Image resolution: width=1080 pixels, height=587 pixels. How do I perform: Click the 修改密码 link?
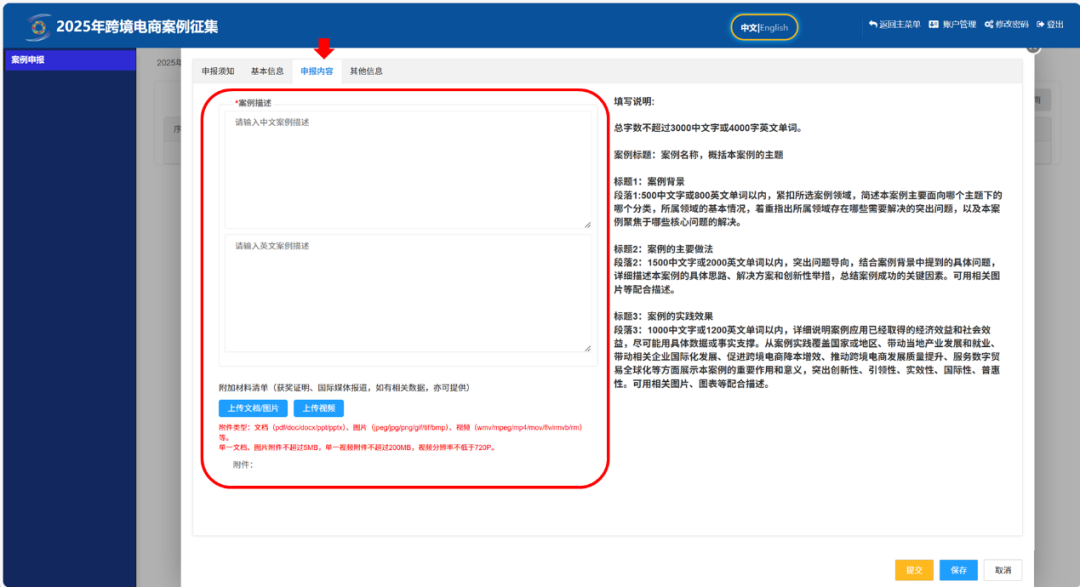[1012, 24]
